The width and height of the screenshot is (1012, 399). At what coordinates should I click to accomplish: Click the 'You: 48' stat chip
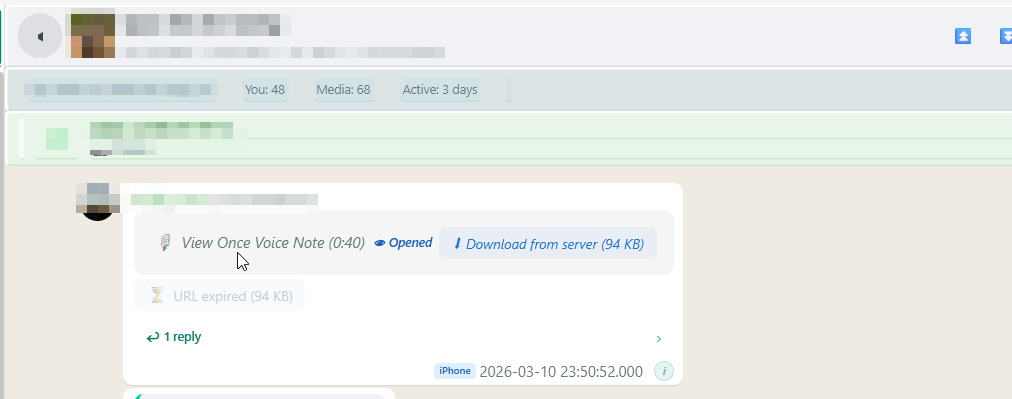pos(265,90)
